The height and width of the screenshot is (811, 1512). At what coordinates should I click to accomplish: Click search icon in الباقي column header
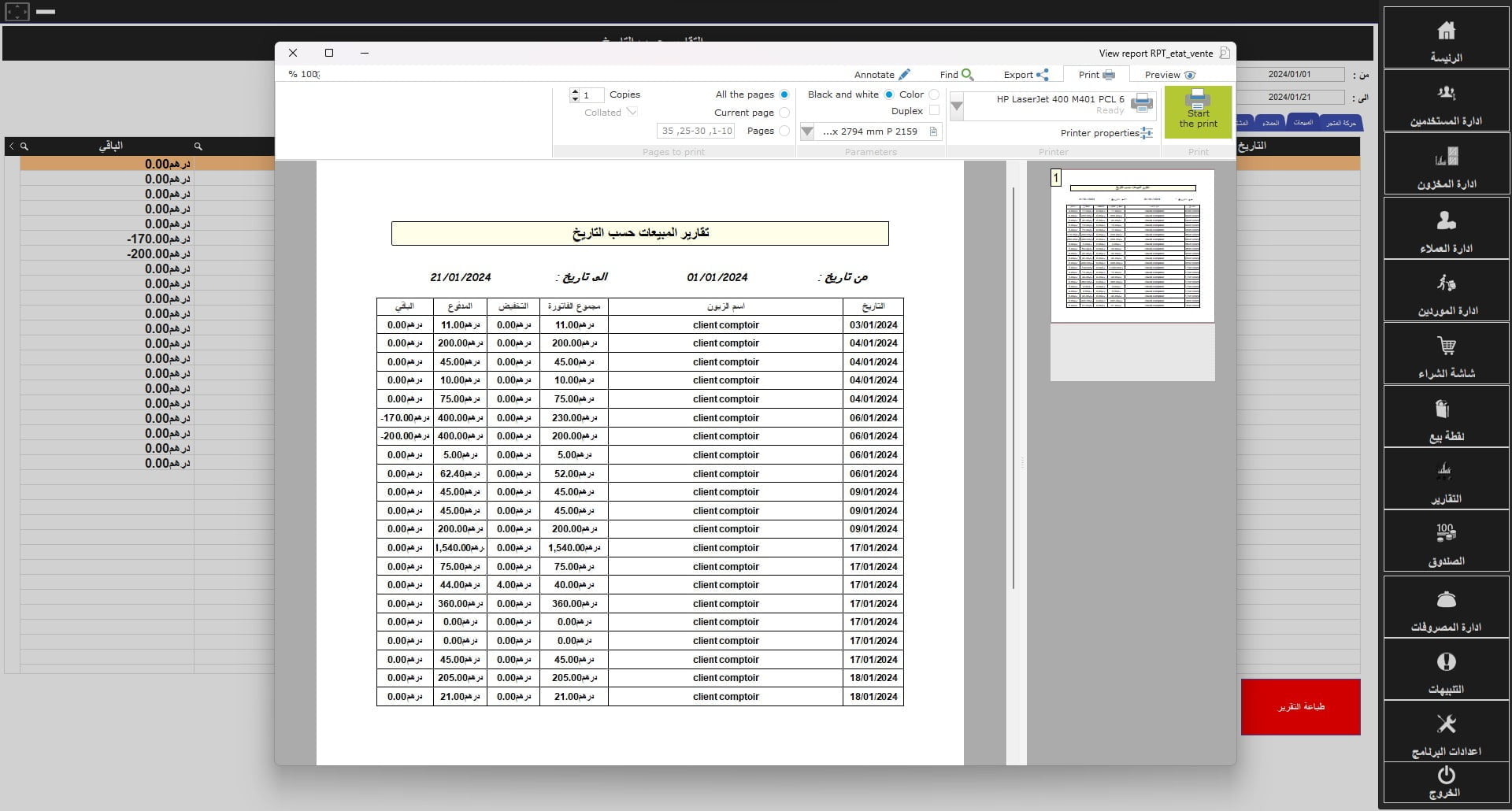[198, 146]
